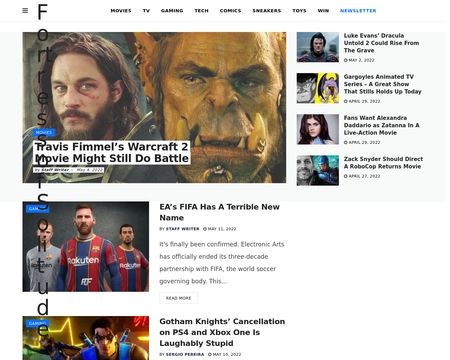The image size is (450, 360).
Task: Open the FIFA players article thumbnail
Action: point(86,247)
